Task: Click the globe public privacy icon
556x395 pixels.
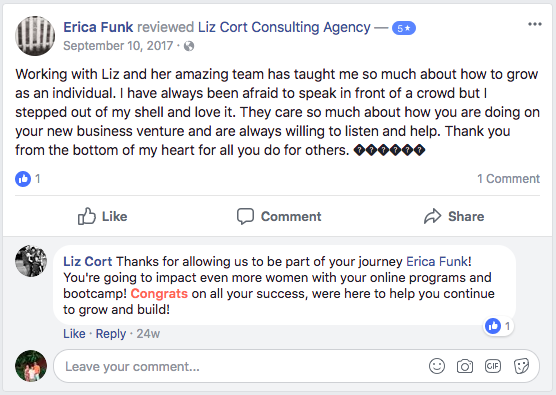Action: click(189, 46)
